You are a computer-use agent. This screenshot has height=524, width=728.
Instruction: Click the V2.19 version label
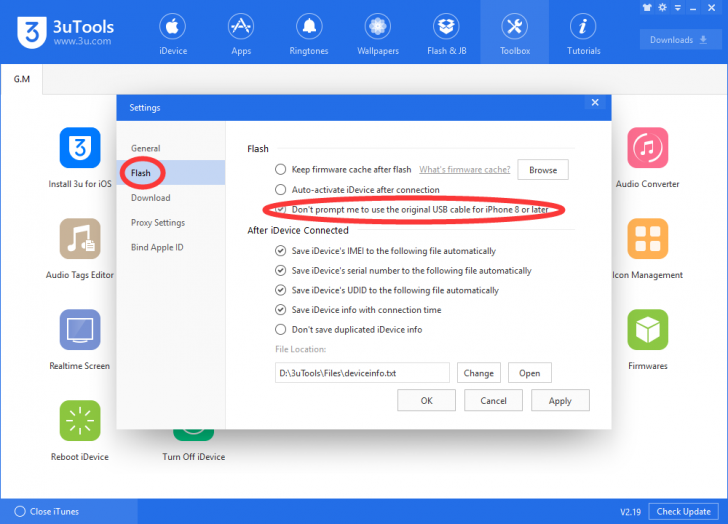[x=630, y=512]
